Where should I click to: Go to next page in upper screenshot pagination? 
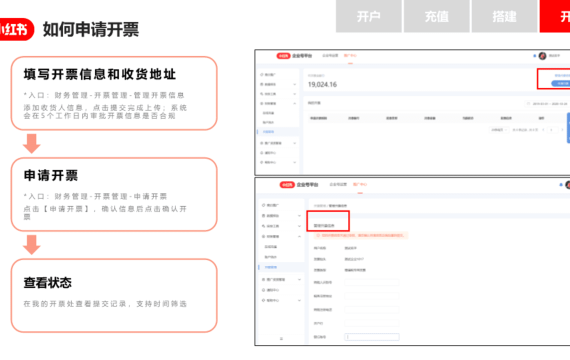[562, 130]
